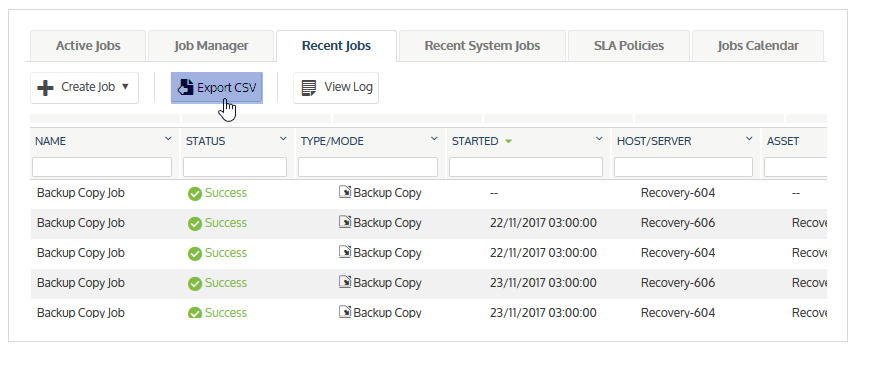Viewport: 881px width, 368px height.
Task: Click the NAME column header
Action: (x=51, y=142)
